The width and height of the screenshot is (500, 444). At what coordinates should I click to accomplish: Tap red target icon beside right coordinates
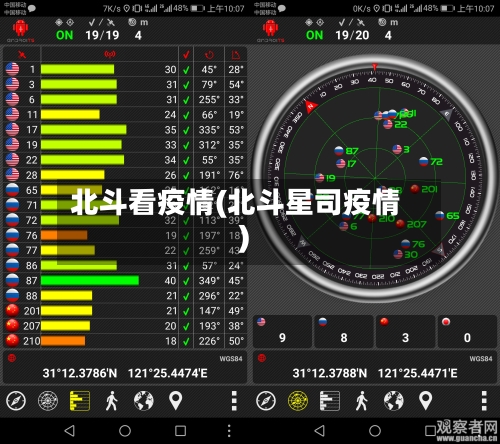pyautogui.click(x=262, y=358)
